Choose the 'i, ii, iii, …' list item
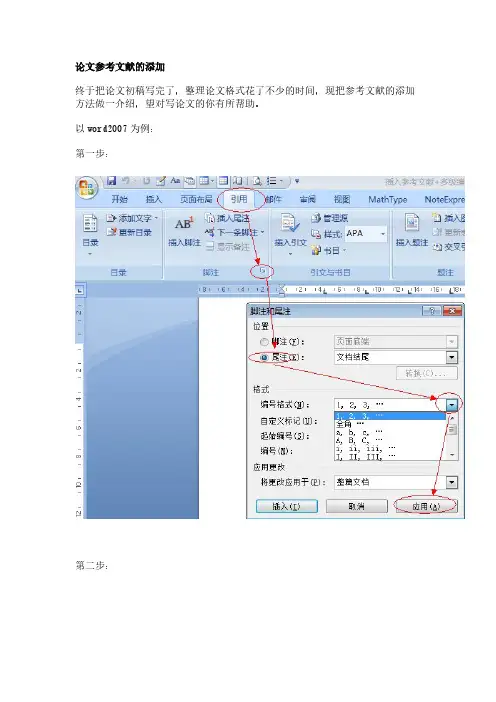496x702 pixels. coord(390,449)
